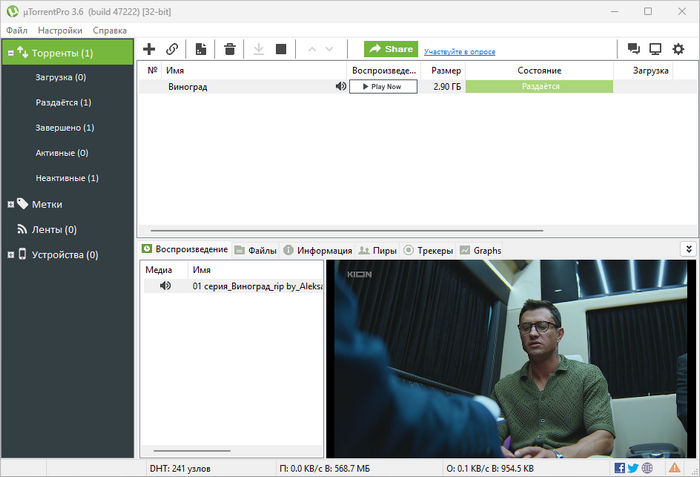This screenshot has height=477, width=700.
Task: Collapse the details pane with double chevron
Action: 688,249
